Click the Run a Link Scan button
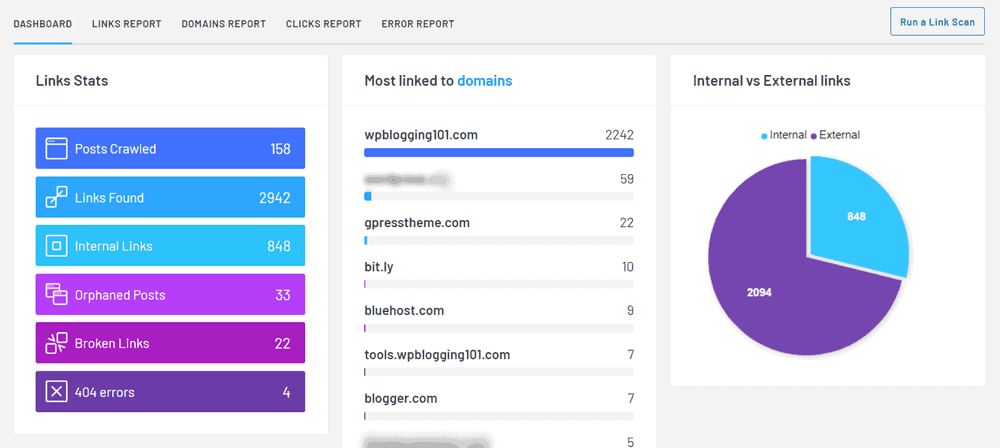The height and width of the screenshot is (448, 1000). point(937,22)
